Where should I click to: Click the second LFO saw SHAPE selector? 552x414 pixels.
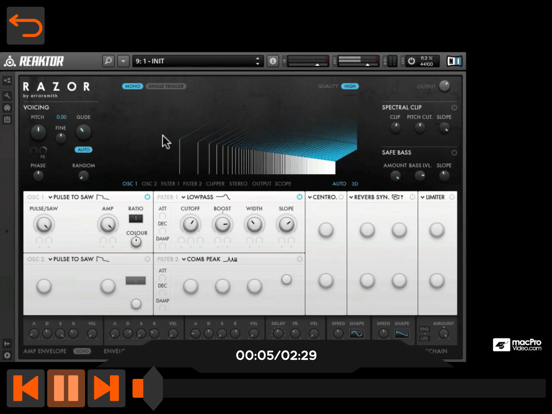(402, 333)
